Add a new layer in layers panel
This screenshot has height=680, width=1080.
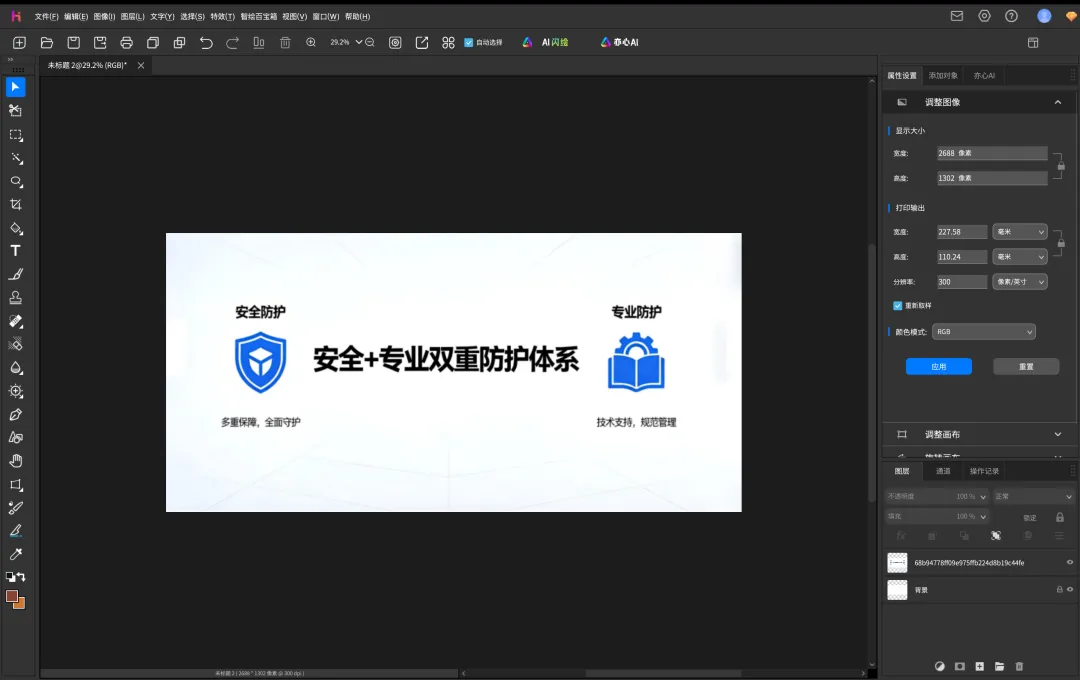tap(979, 666)
